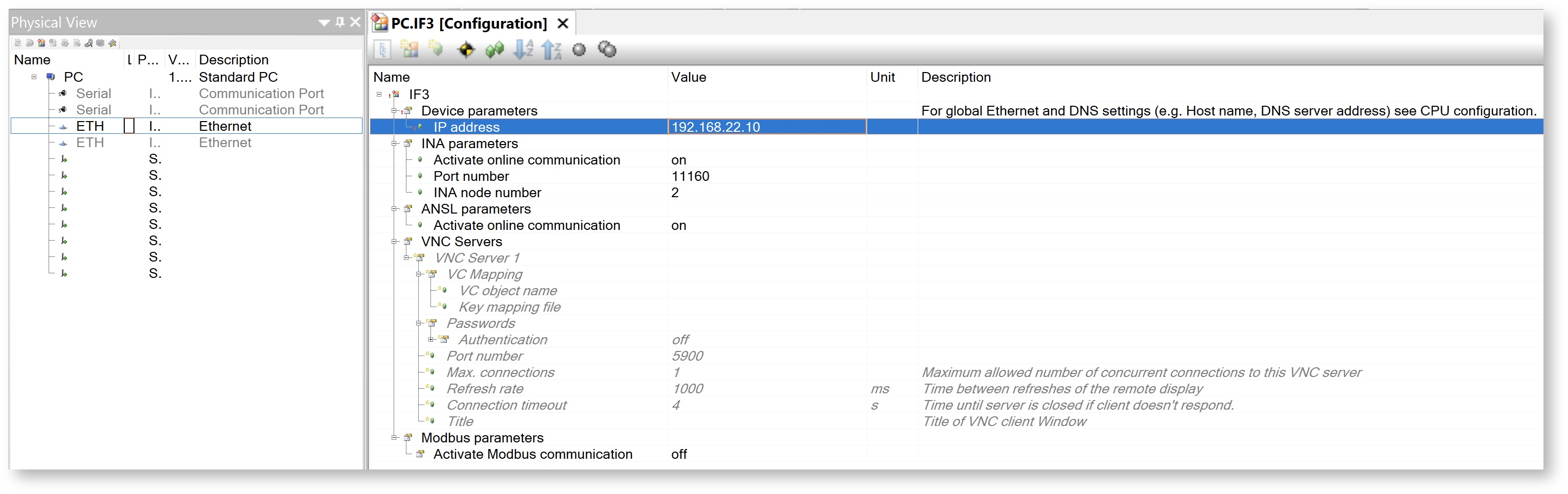Pin the Physical View panel

340,22
